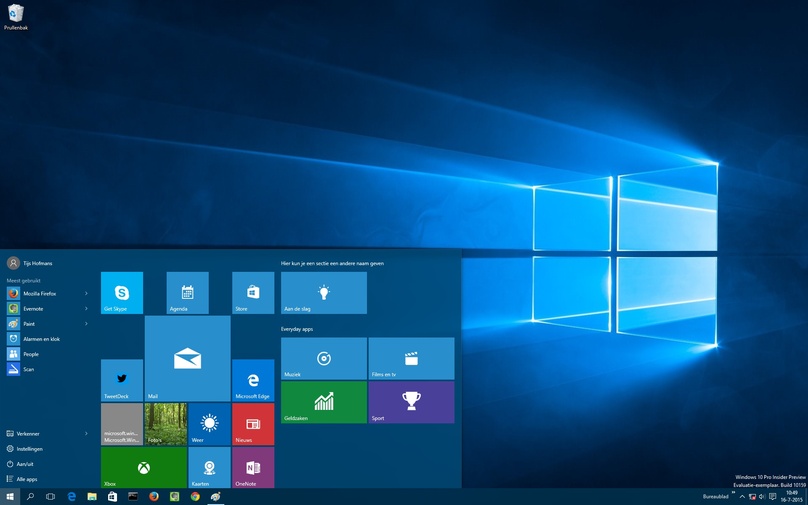Show hidden system tray icons
Screen dimensions: 808x505
(742, 497)
